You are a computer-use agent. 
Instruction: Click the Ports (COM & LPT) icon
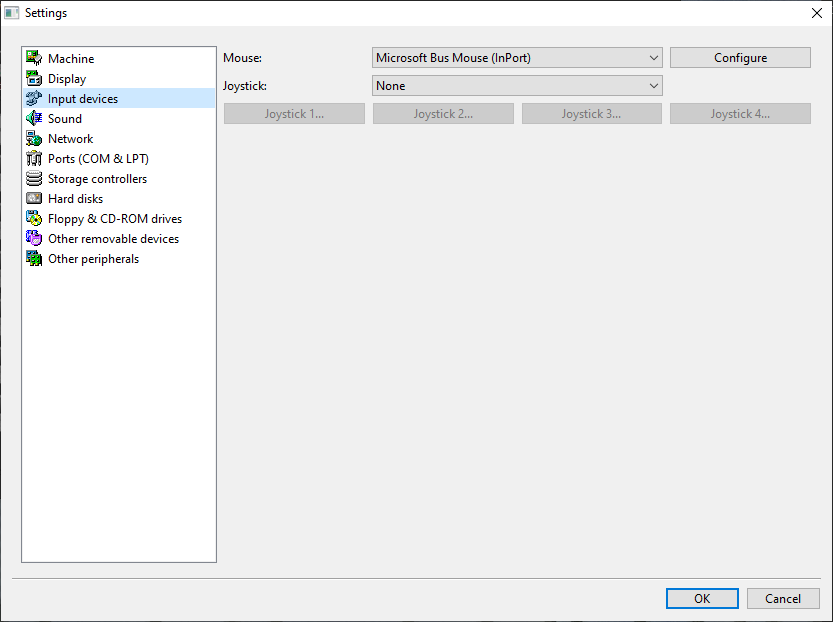point(34,158)
